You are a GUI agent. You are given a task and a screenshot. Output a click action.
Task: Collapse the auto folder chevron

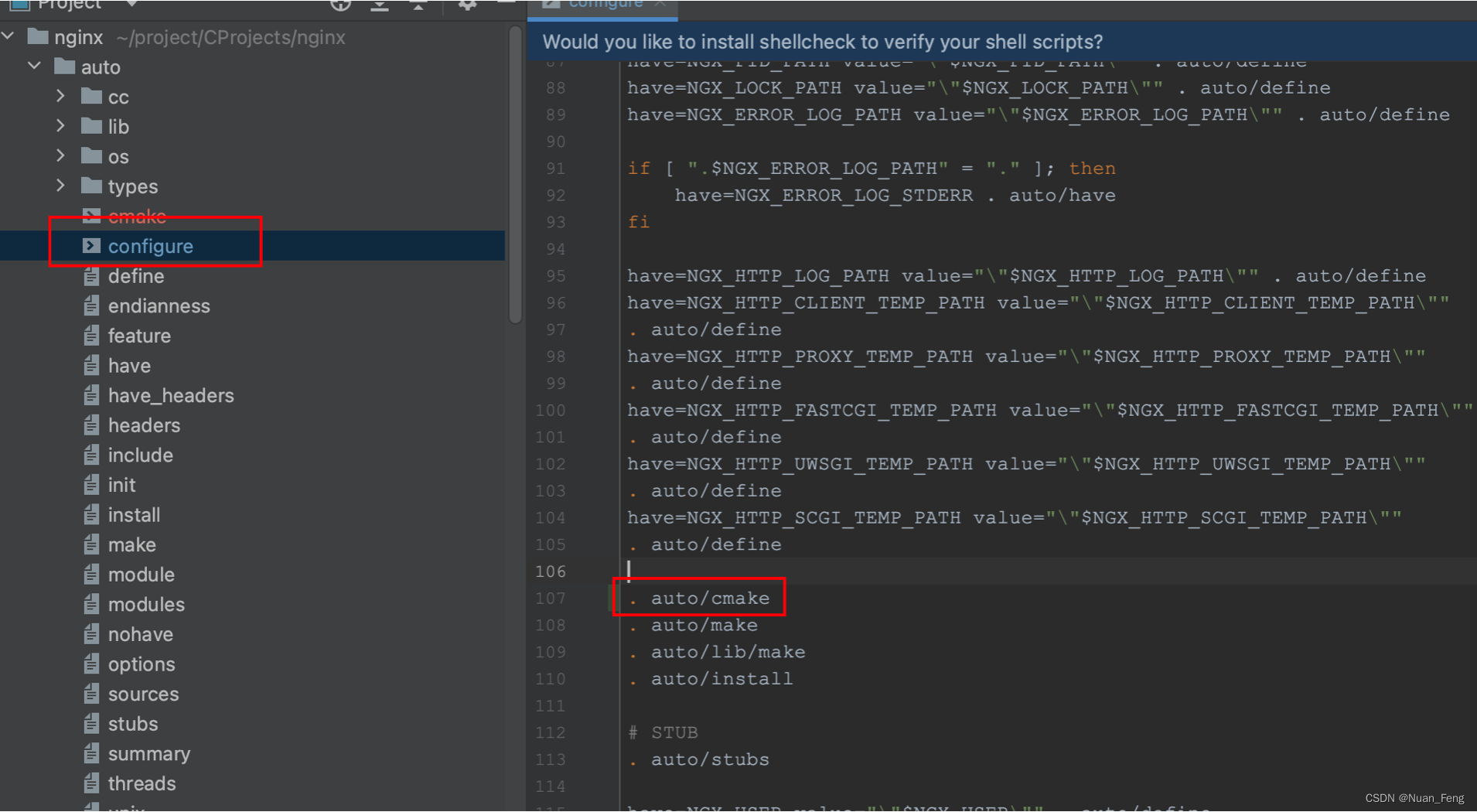(x=35, y=67)
